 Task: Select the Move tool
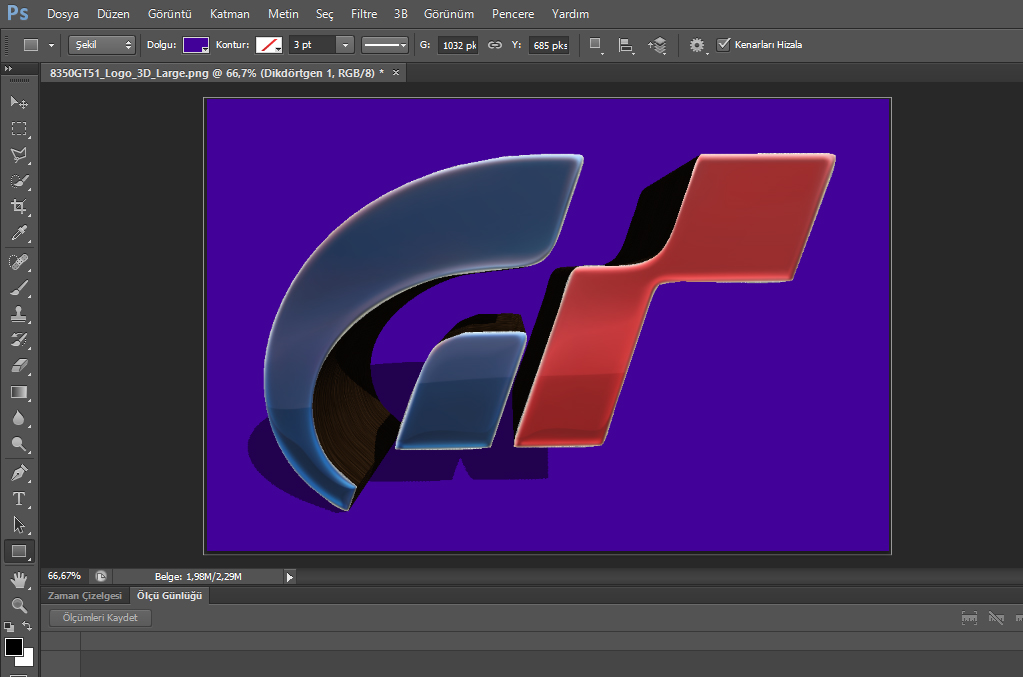click(x=19, y=102)
